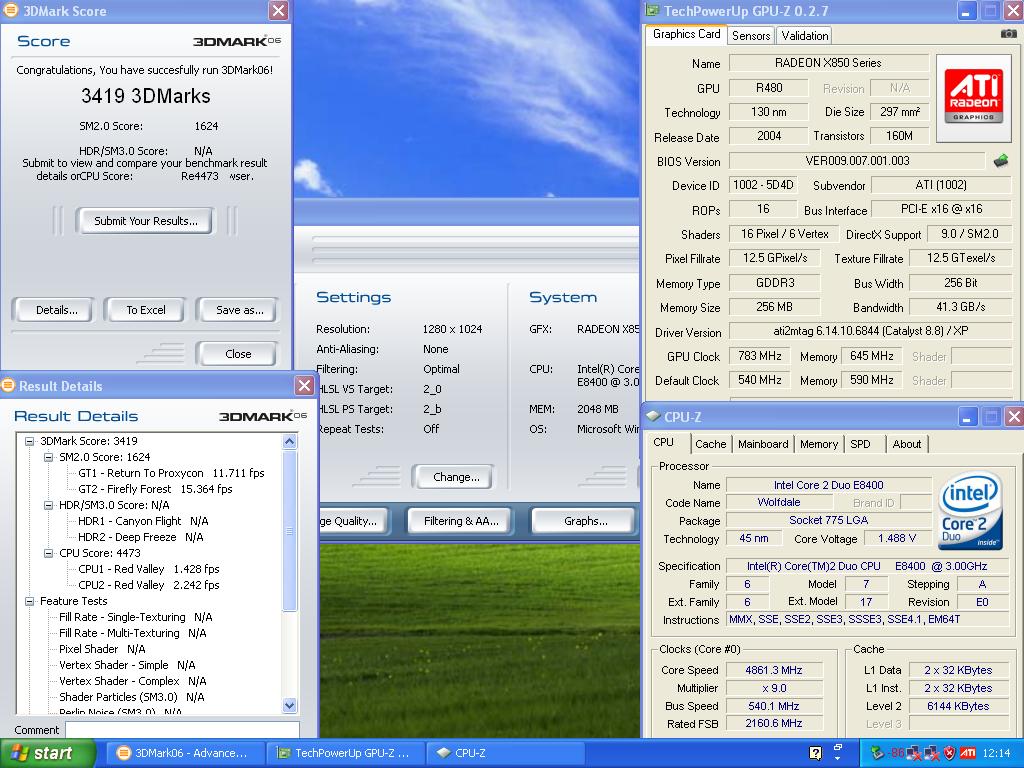Click the Result Details window title icon

pyautogui.click(x=8, y=385)
